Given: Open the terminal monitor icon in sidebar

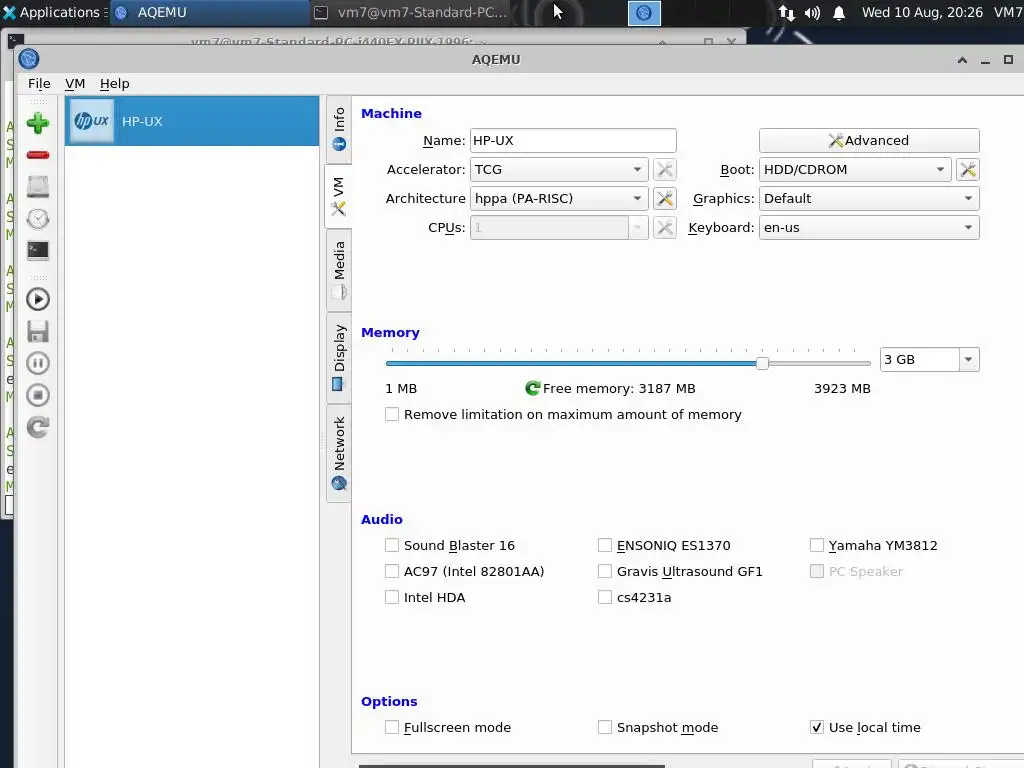Looking at the screenshot, I should click(x=38, y=250).
